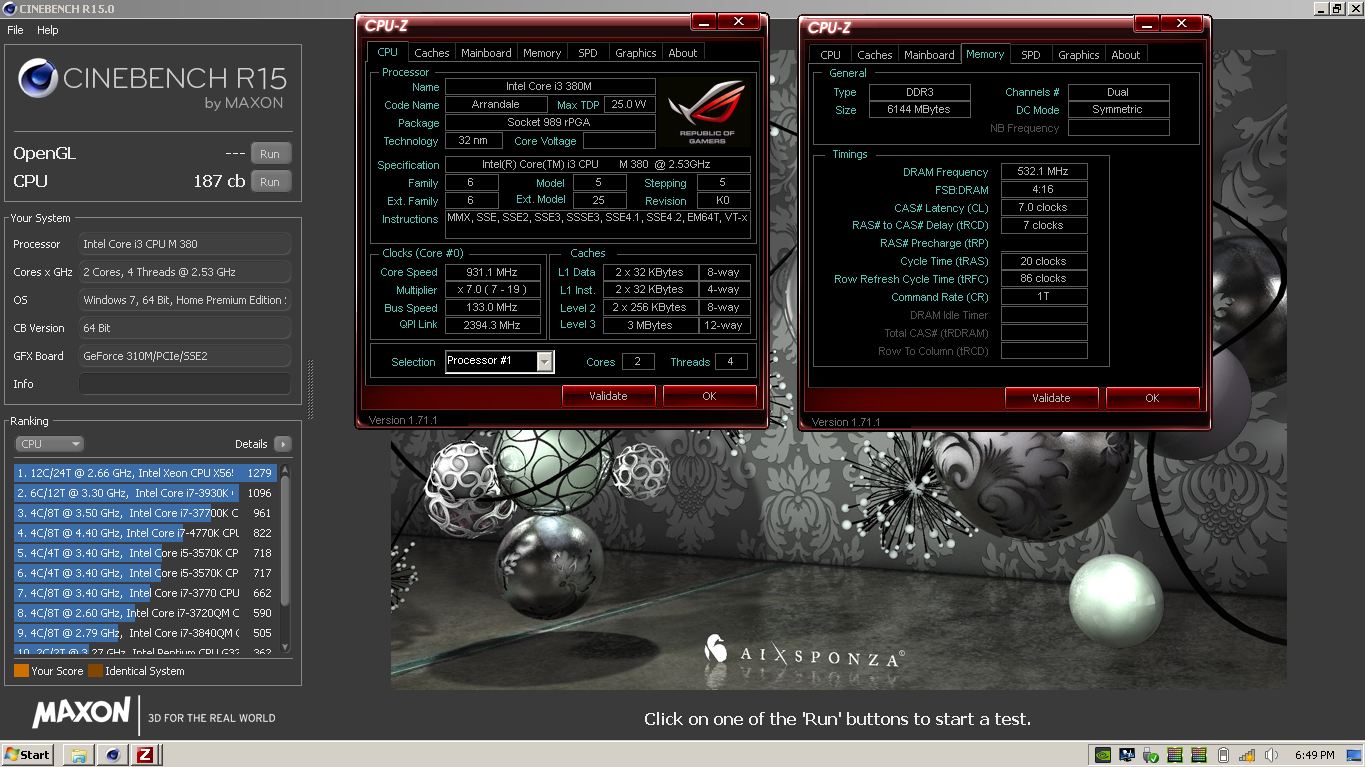Open Mainboard tab in right CPU-Z window
This screenshot has width=1365, height=767.
point(929,55)
